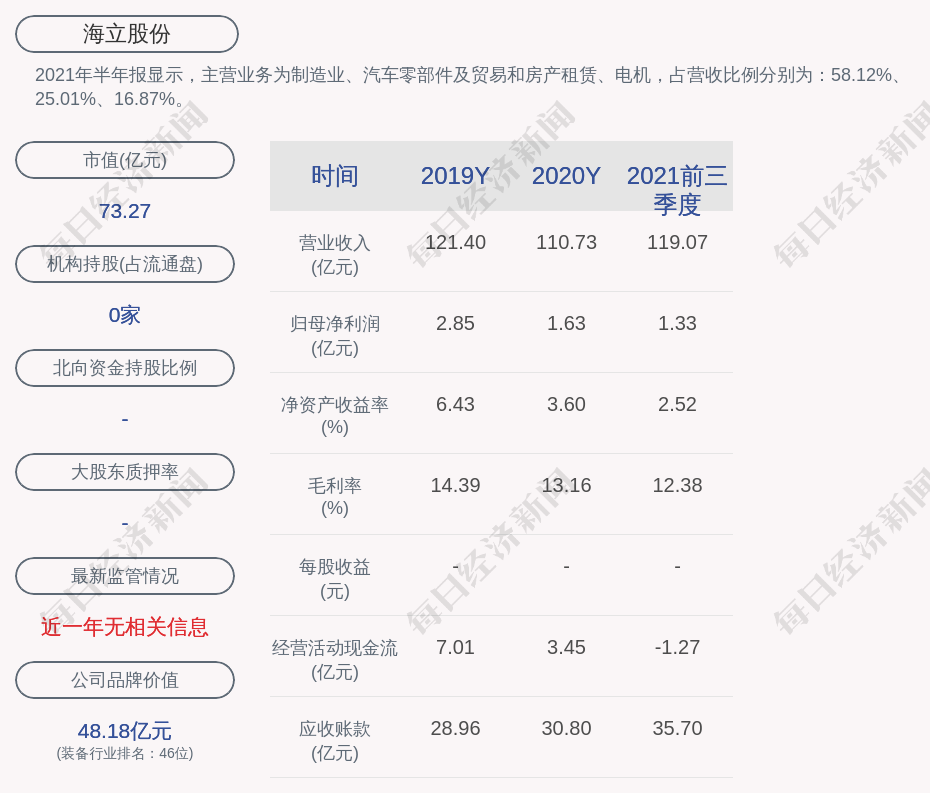Viewport: 930px width, 793px height.
Task: Select the 48.18亿元 brand value
Action: (x=125, y=731)
